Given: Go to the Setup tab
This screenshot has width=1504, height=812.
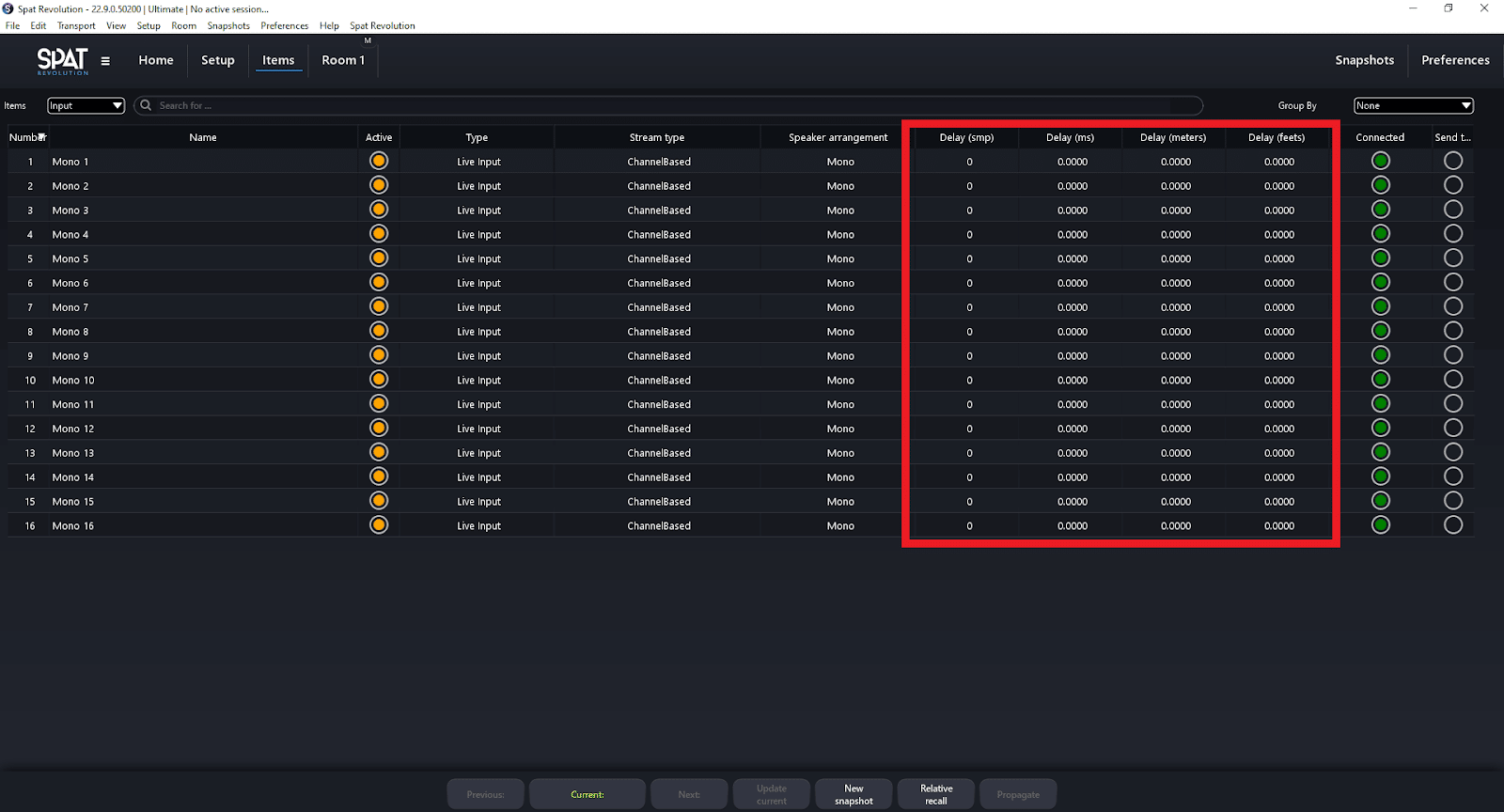Looking at the screenshot, I should coord(218,60).
